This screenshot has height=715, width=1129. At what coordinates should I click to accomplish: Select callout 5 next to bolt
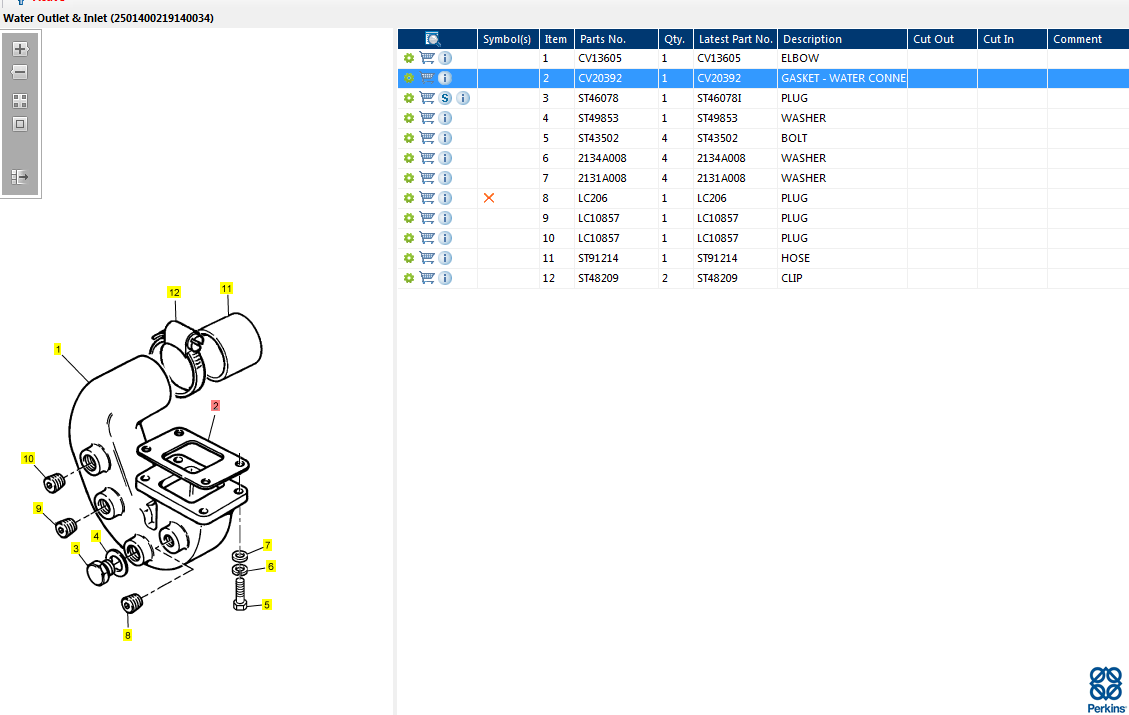tap(266, 605)
